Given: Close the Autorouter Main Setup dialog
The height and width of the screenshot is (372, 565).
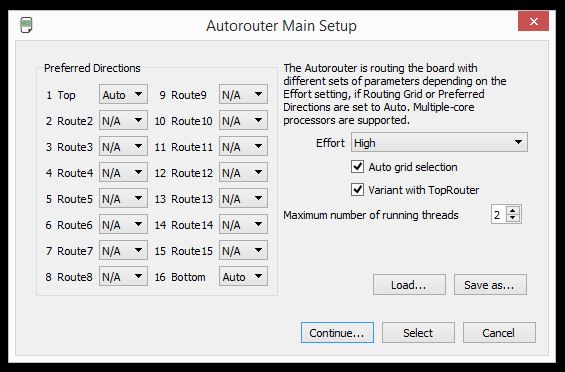Looking at the screenshot, I should [x=533, y=21].
